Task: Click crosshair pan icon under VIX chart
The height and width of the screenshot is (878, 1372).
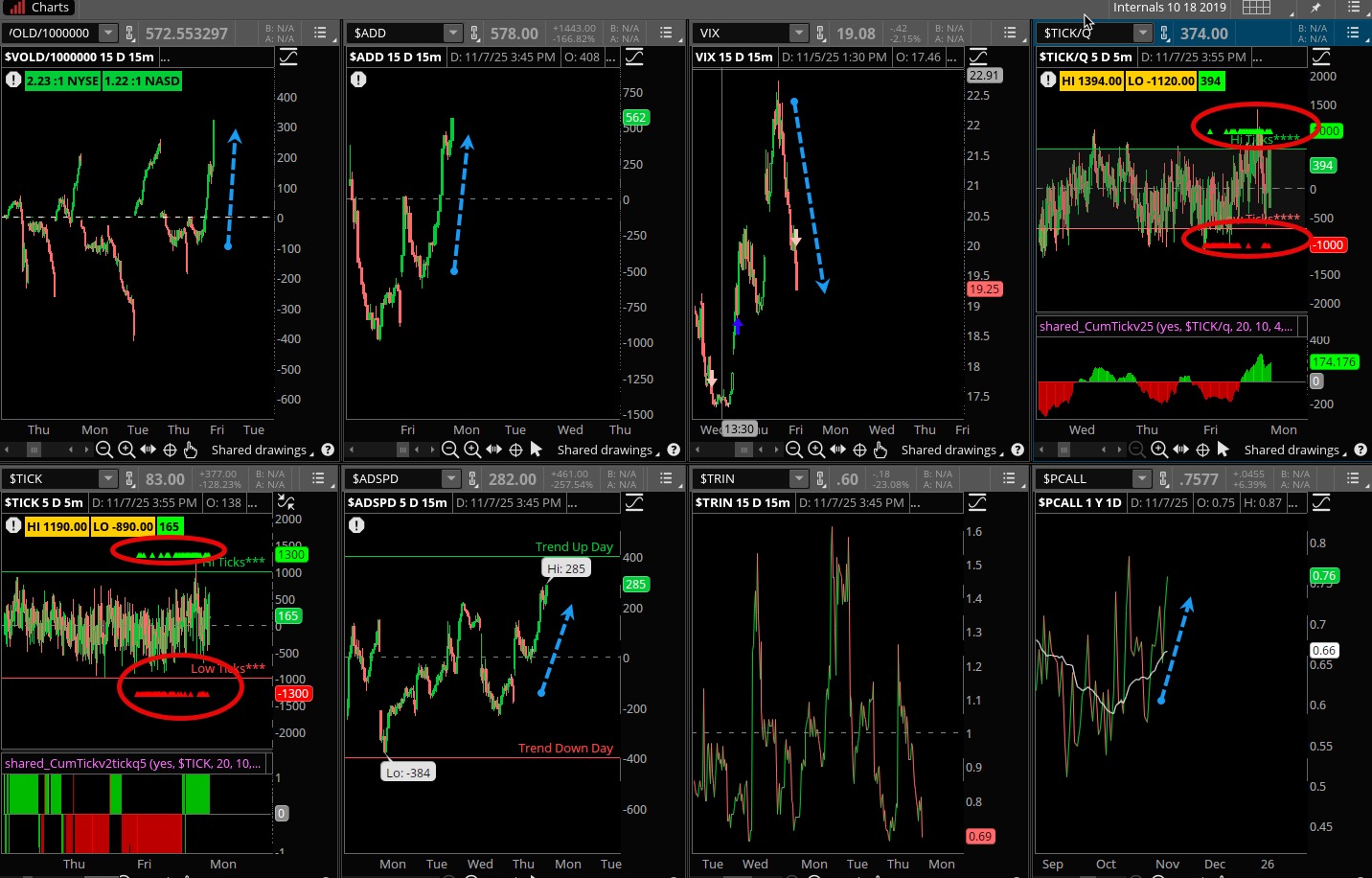Action: (859, 450)
